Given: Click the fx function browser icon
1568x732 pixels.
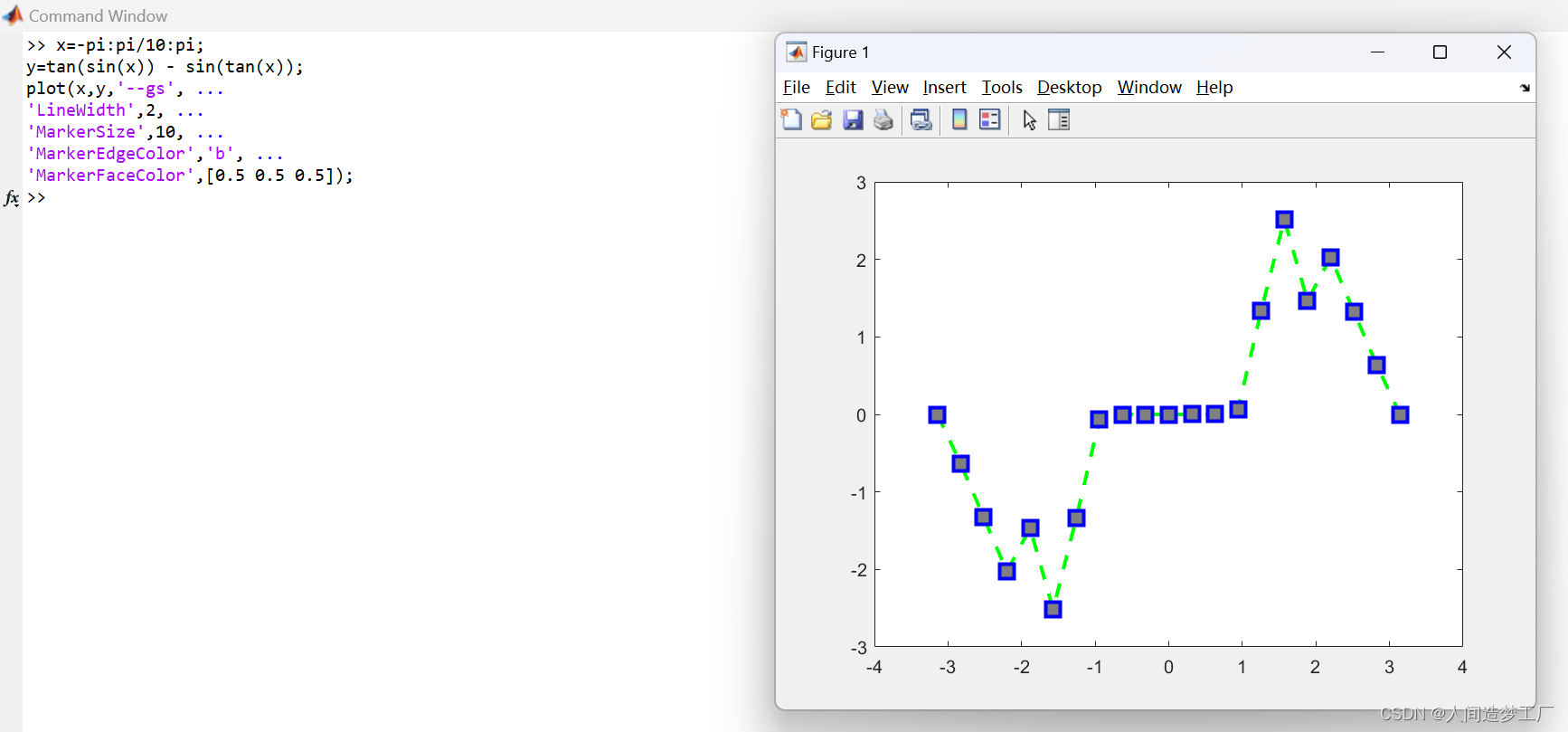Looking at the screenshot, I should (12, 197).
